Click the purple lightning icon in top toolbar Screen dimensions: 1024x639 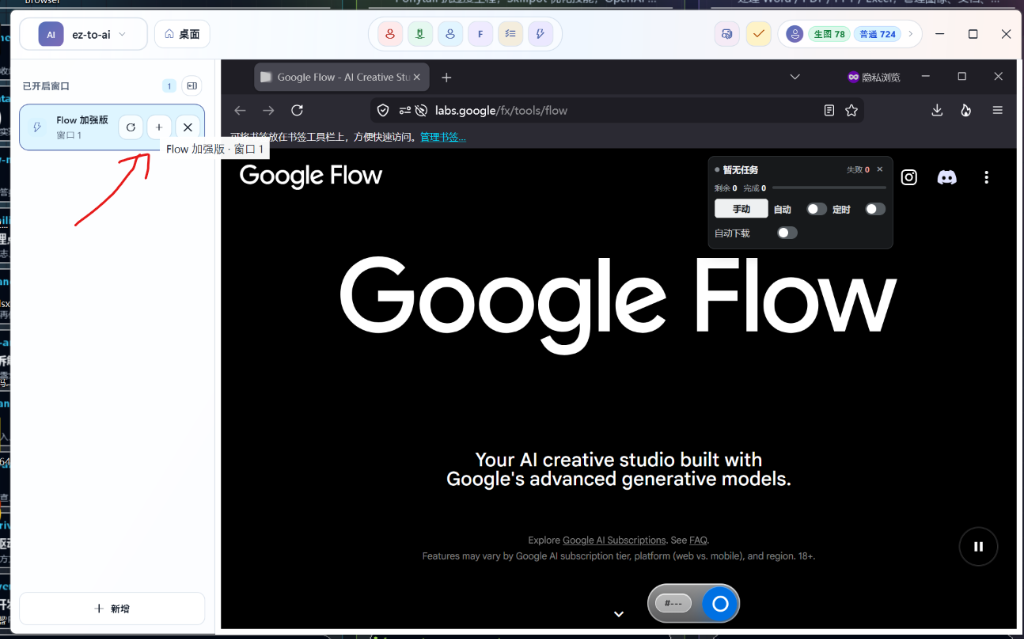540,34
